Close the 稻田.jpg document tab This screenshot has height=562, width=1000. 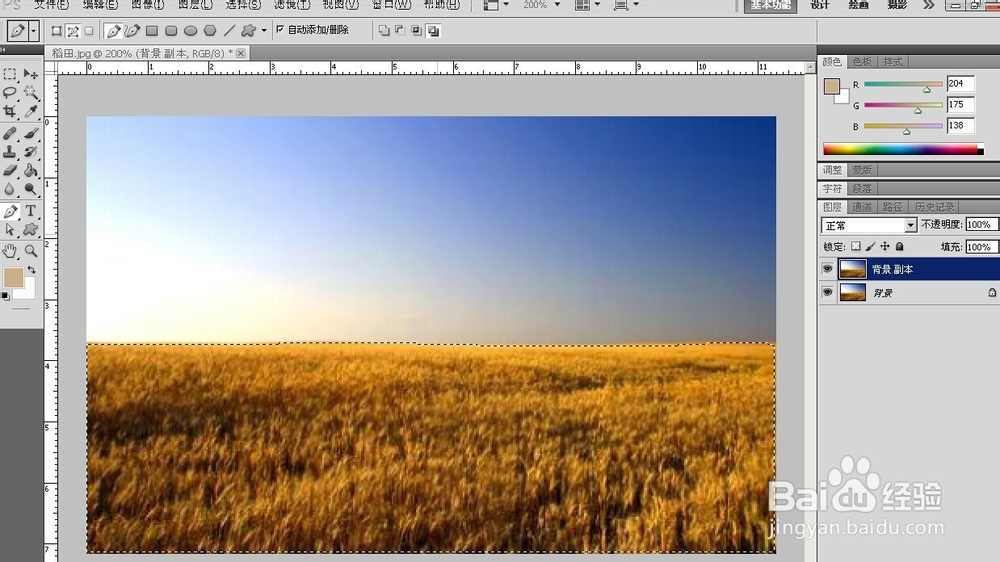[240, 53]
